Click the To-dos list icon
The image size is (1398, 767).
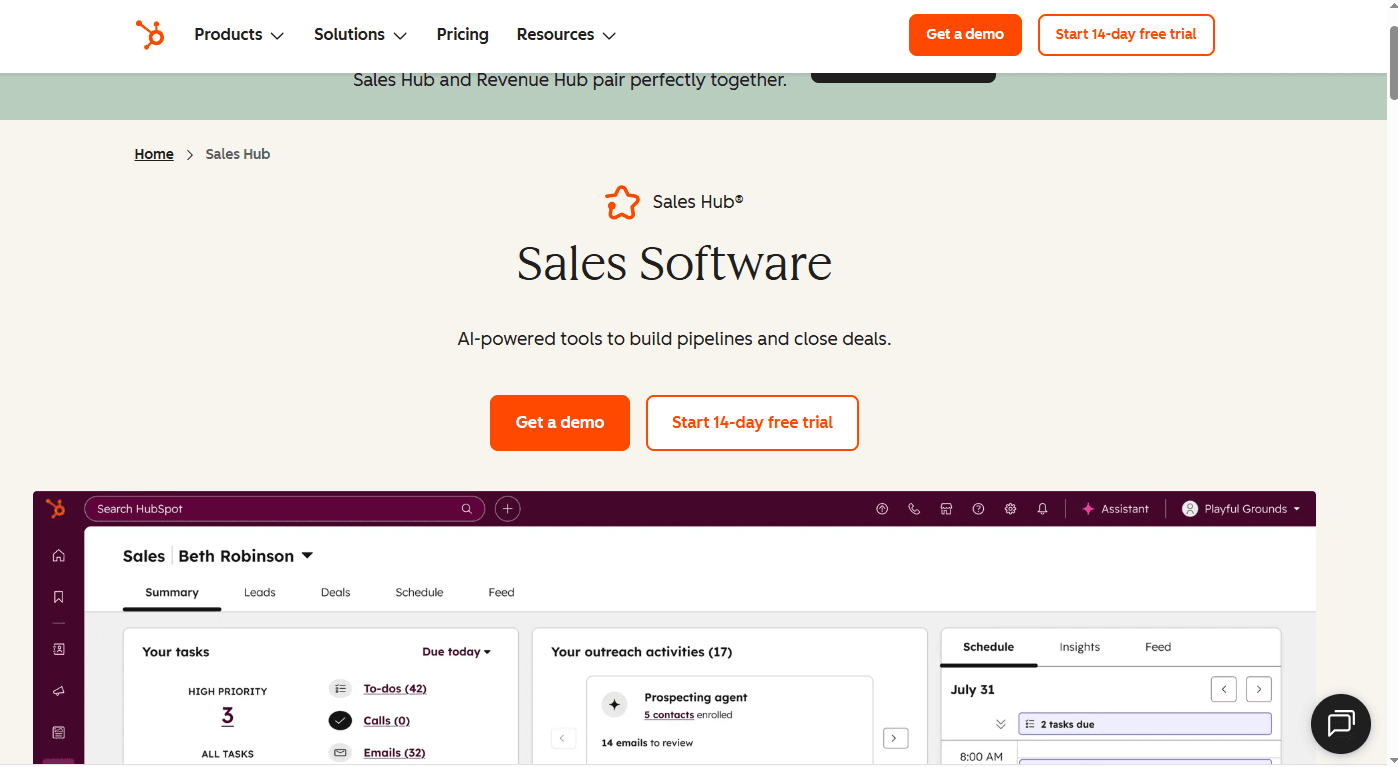341,688
